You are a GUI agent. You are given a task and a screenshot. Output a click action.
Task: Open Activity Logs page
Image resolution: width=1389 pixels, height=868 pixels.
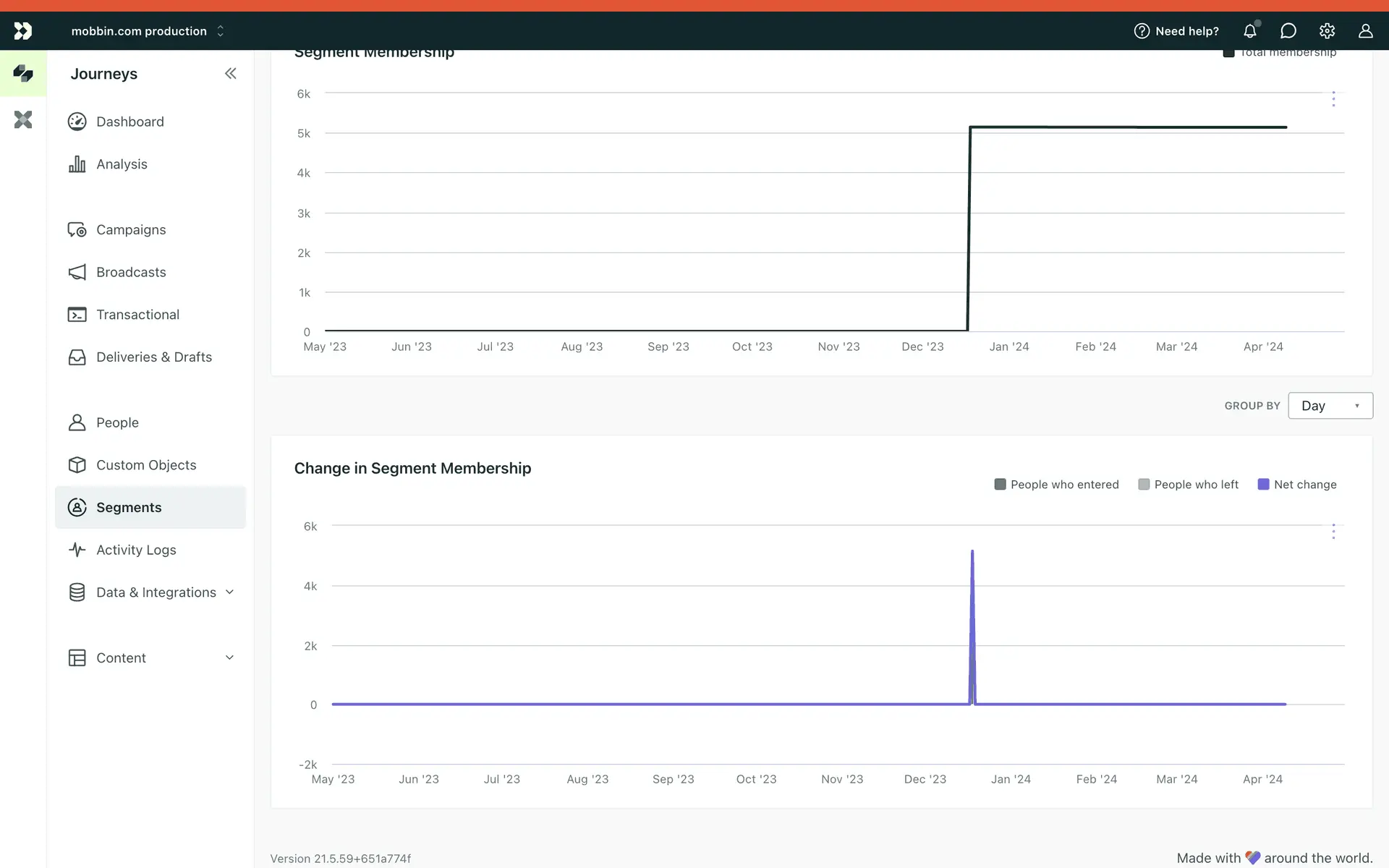coord(136,550)
